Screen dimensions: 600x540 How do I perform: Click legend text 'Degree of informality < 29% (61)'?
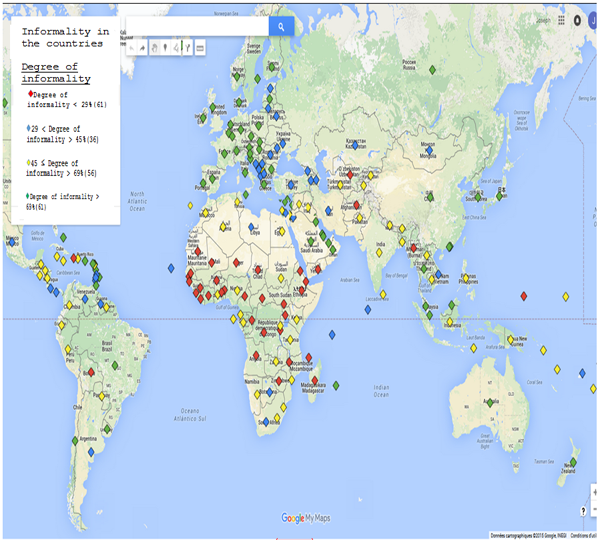[x=67, y=100]
